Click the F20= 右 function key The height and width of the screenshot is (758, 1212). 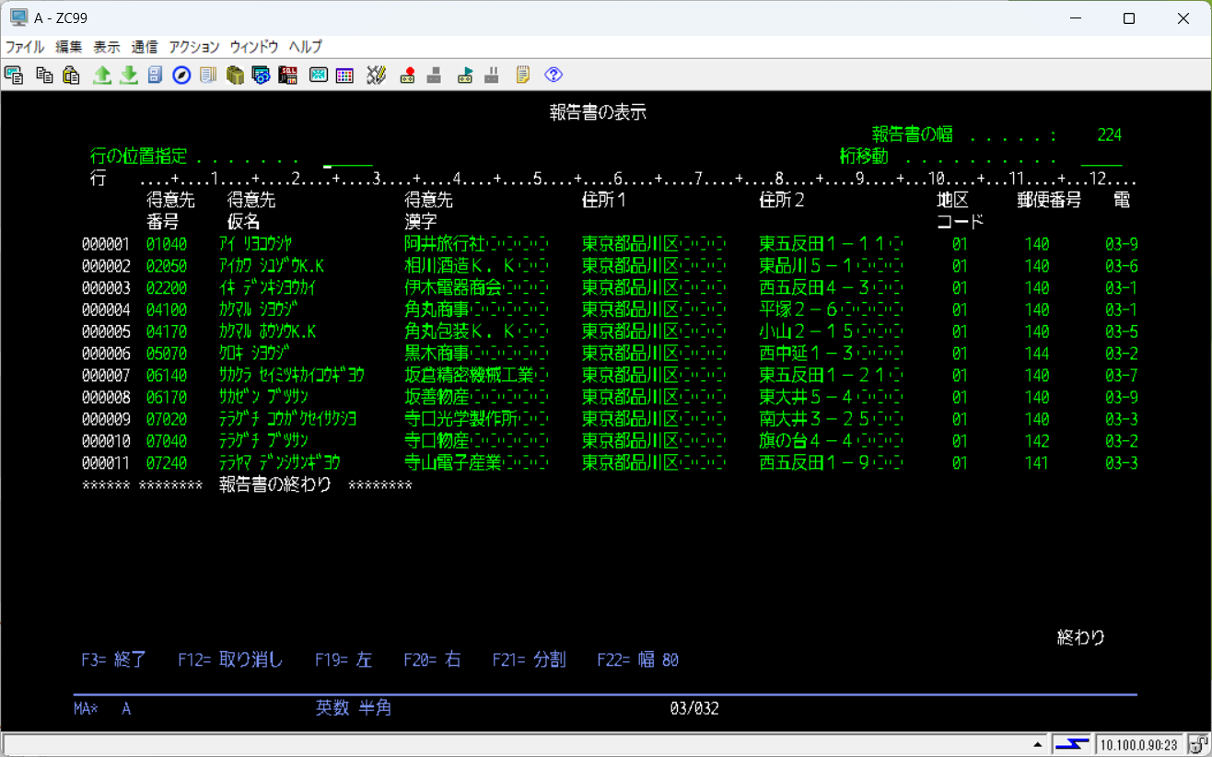click(x=432, y=660)
